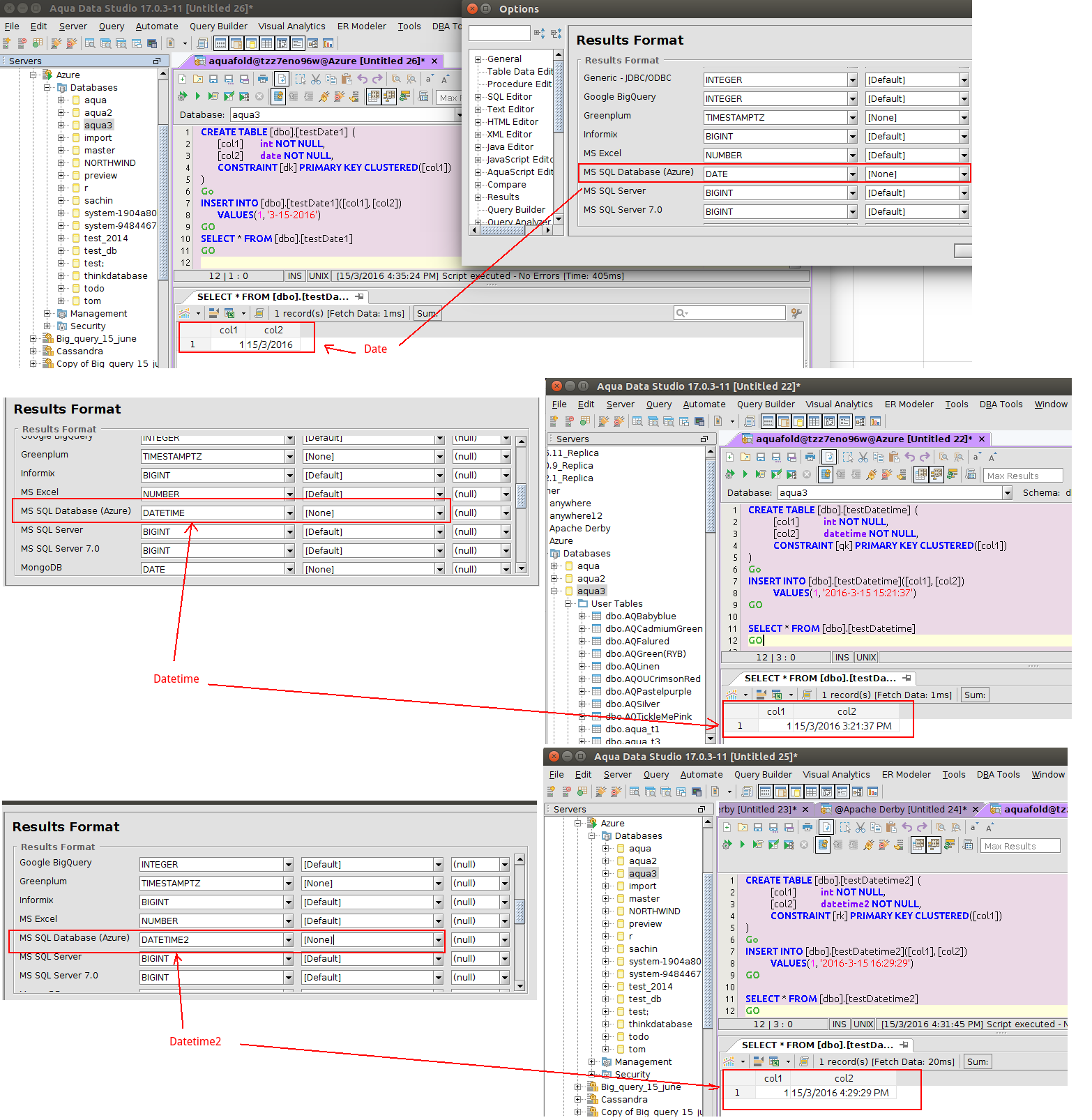Collapse the User Tables node in Untitled 22 tree
The width and height of the screenshot is (1092, 1120).
point(569,604)
